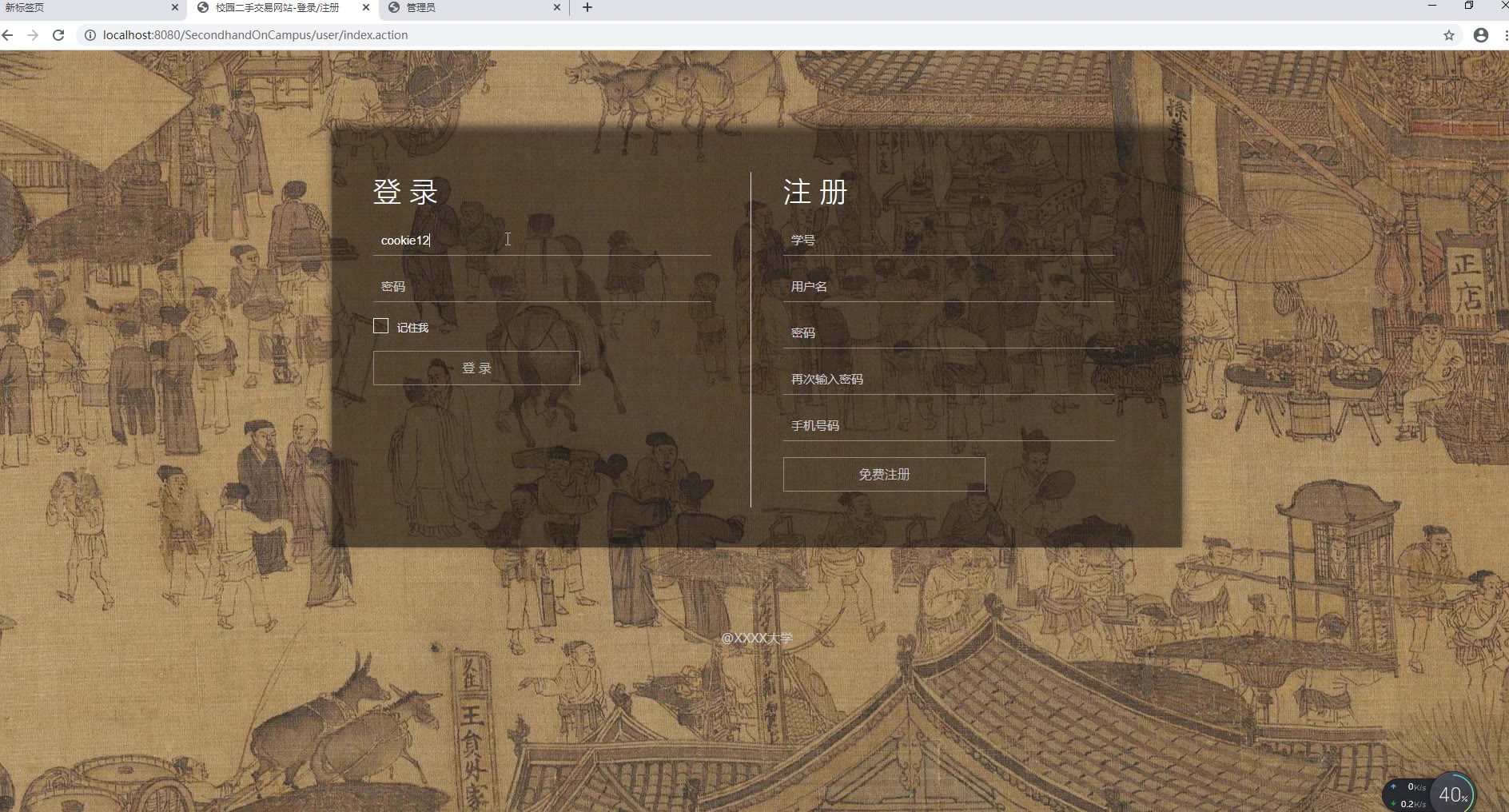Screen dimensions: 1509x812
Task: Click the browser Back arrow
Action: [7, 35]
